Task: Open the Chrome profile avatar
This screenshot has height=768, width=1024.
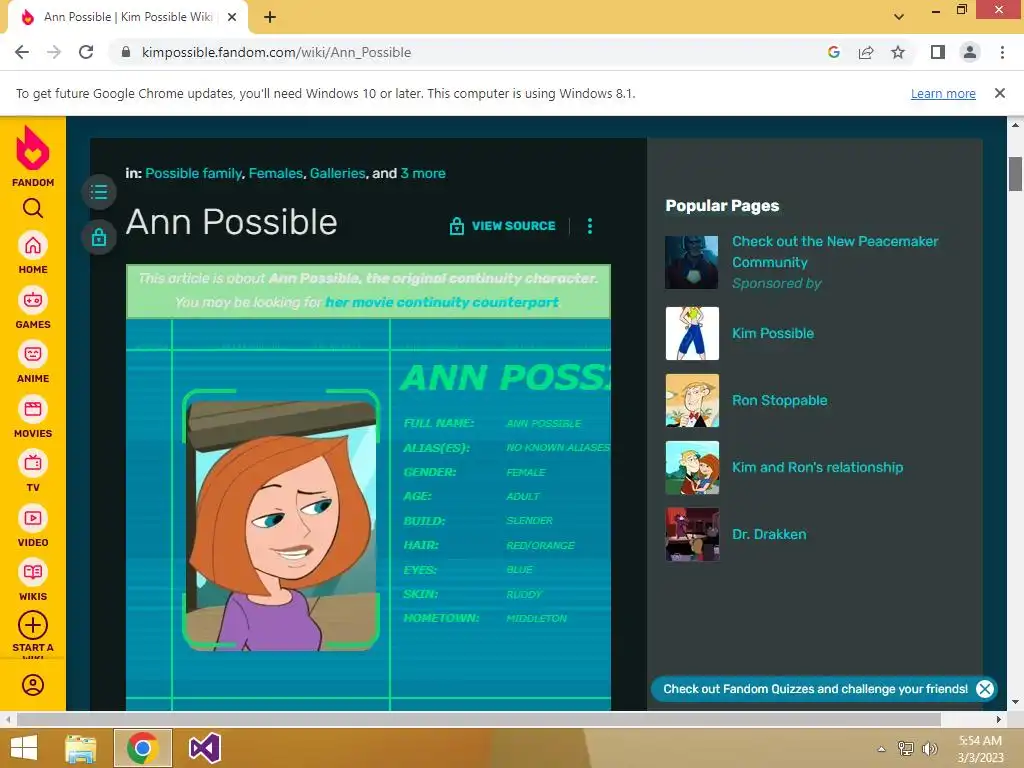Action: tap(970, 52)
